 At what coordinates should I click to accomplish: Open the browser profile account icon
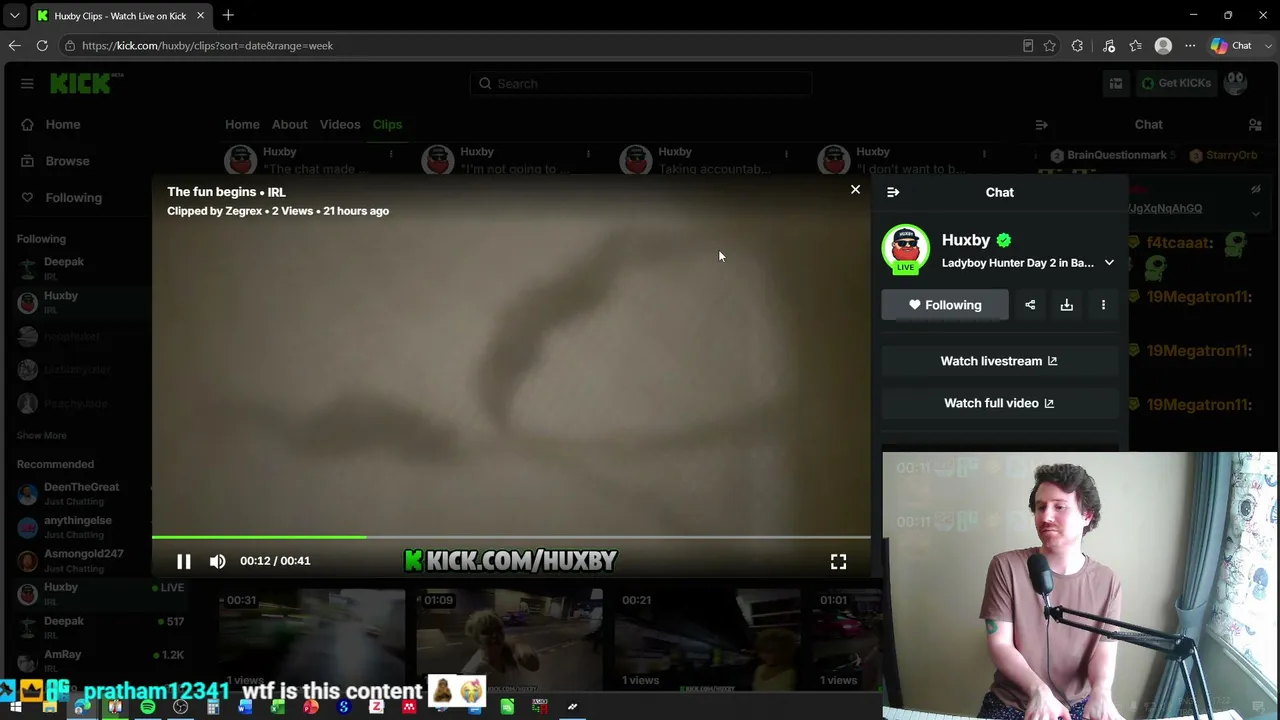(x=1163, y=46)
